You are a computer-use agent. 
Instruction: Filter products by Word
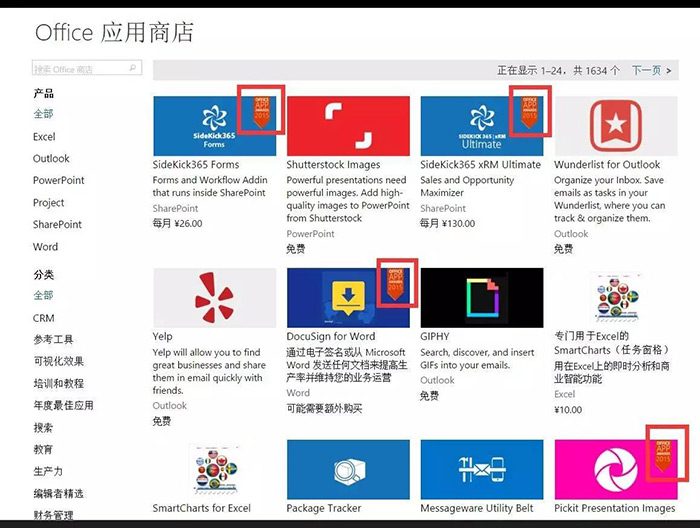(45, 246)
